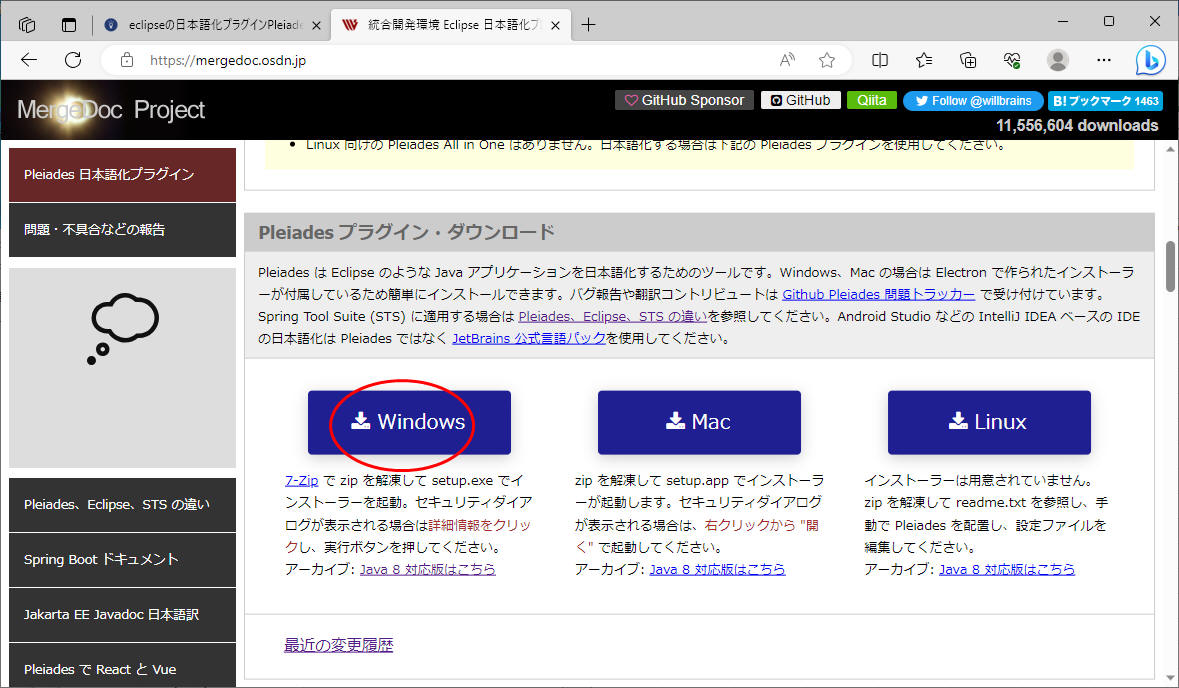Add this page to favorites with the star icon
This screenshot has width=1179, height=688.
pyautogui.click(x=827, y=60)
